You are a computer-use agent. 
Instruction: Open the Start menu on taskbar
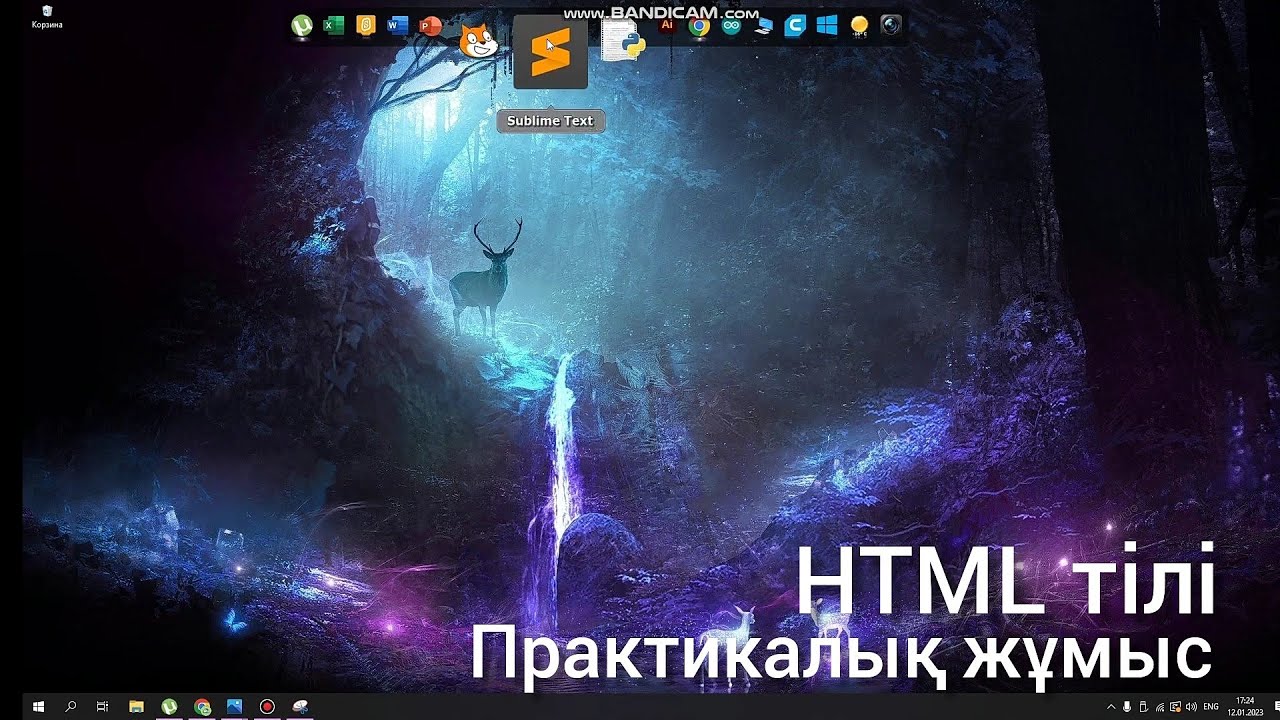(x=39, y=706)
